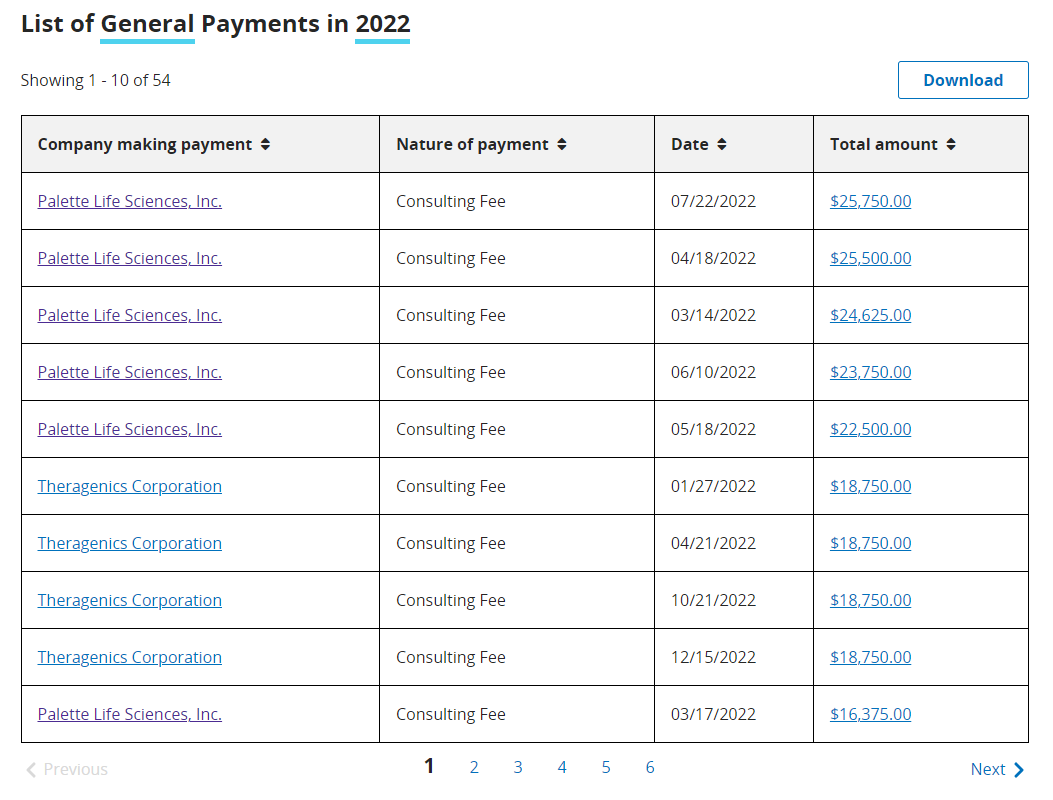Jump to page 6 of results
Viewport: 1053px width, 800px height.
coord(650,767)
